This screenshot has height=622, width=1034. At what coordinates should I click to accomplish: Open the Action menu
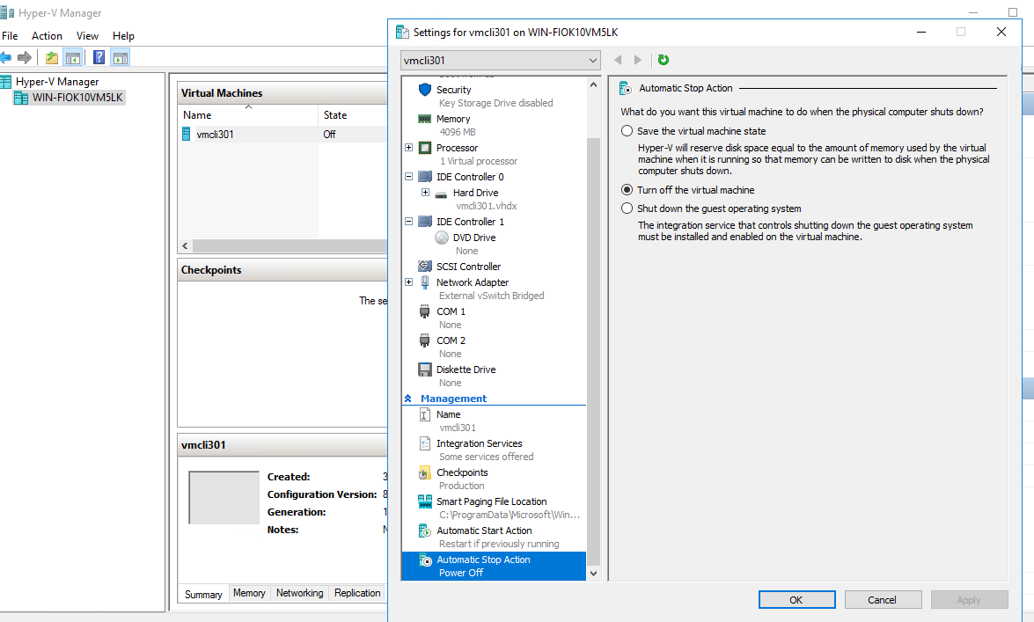click(47, 36)
